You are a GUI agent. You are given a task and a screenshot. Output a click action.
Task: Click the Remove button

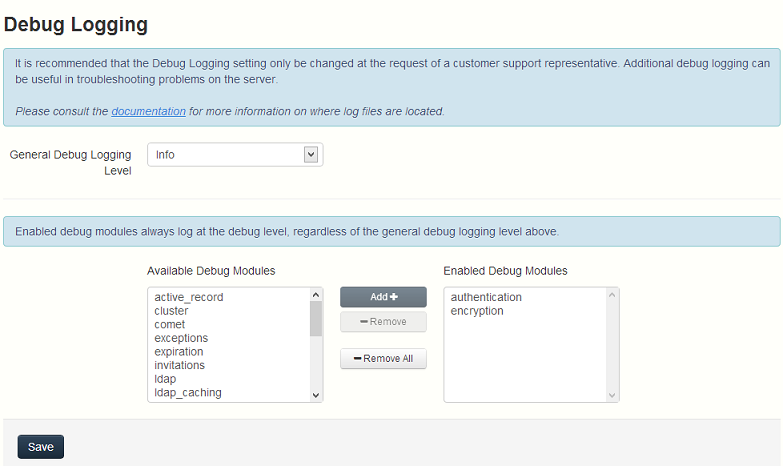pyautogui.click(x=383, y=322)
